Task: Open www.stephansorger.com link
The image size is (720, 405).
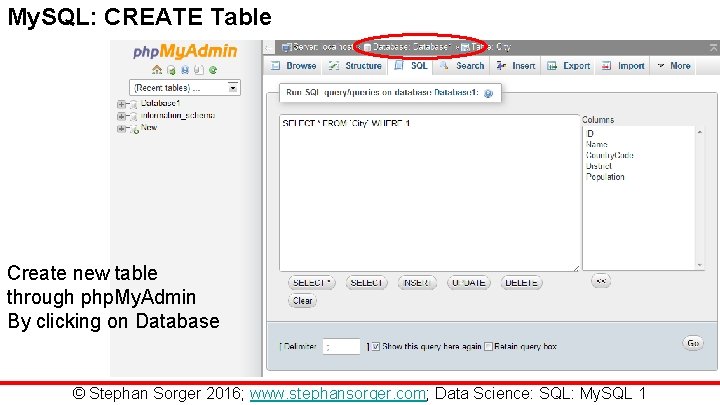Action: pos(338,394)
